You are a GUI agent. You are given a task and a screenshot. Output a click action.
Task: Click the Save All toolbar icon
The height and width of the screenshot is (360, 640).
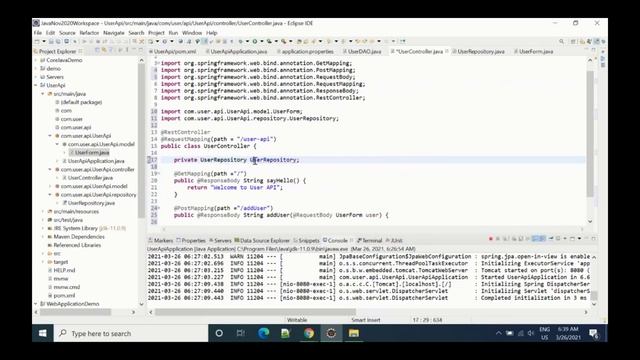[58, 41]
